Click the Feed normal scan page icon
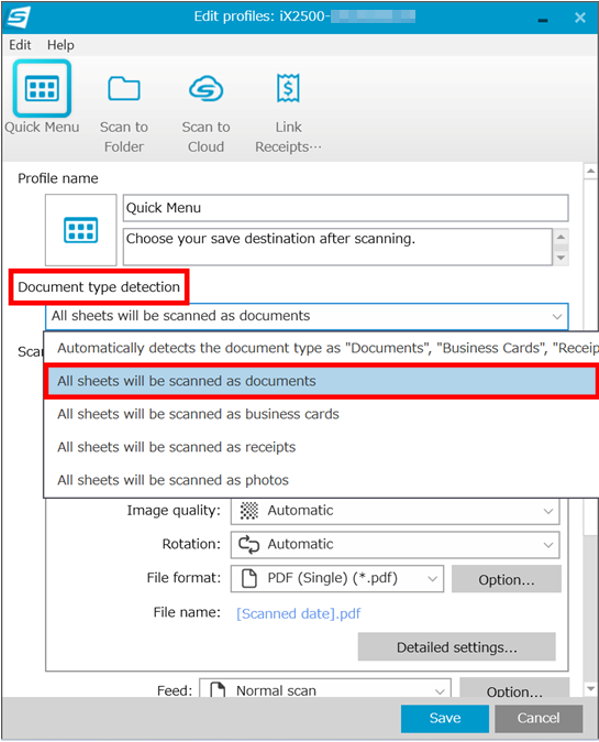The image size is (599, 742). click(218, 689)
